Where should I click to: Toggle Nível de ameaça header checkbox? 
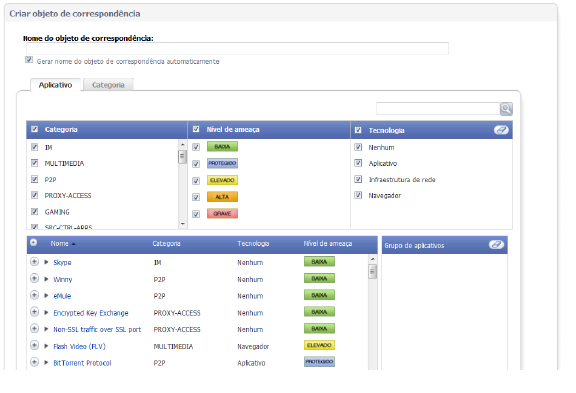coord(196,129)
